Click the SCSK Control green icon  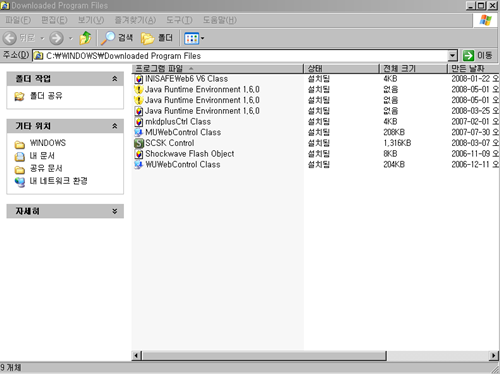pos(139,143)
